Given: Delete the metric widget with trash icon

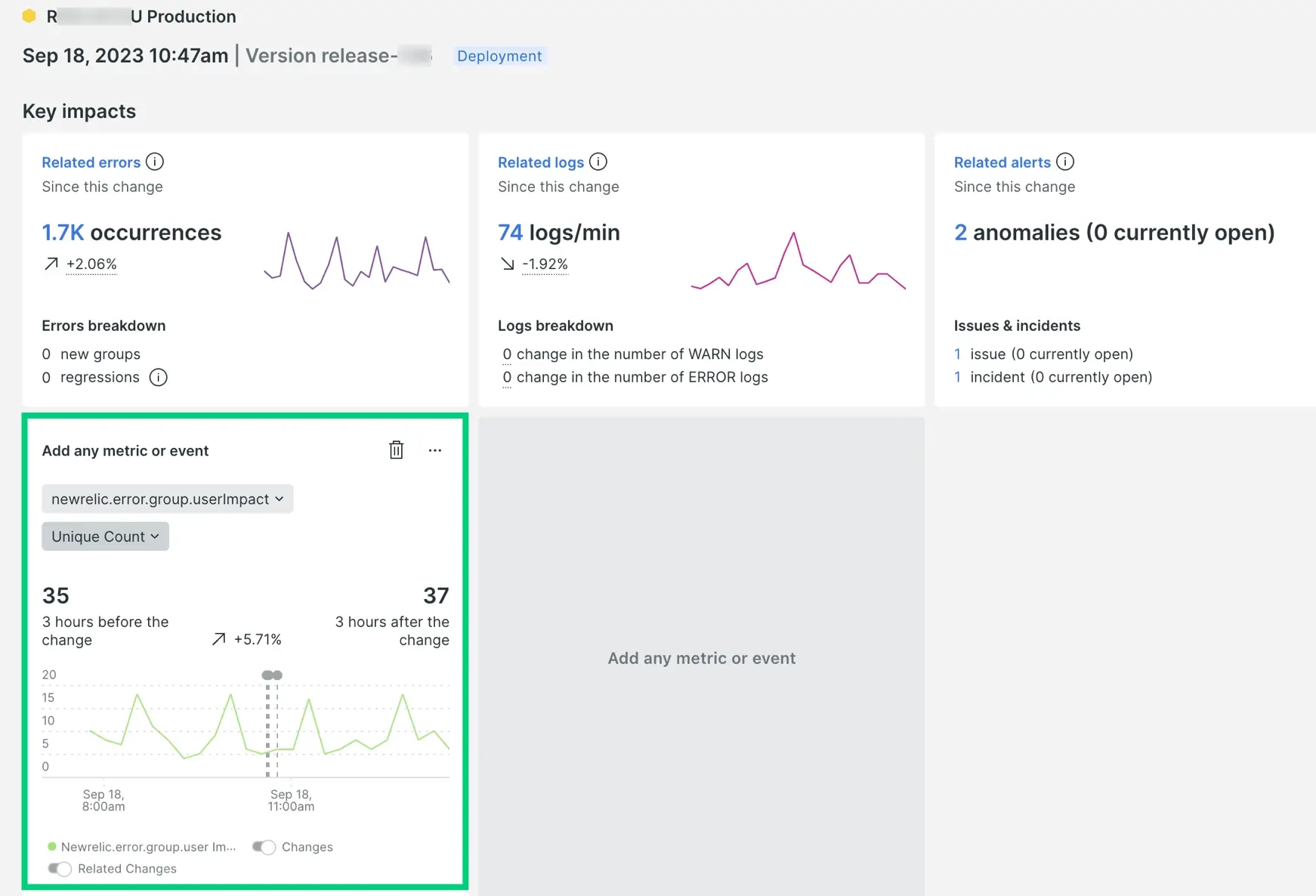Looking at the screenshot, I should coord(396,450).
